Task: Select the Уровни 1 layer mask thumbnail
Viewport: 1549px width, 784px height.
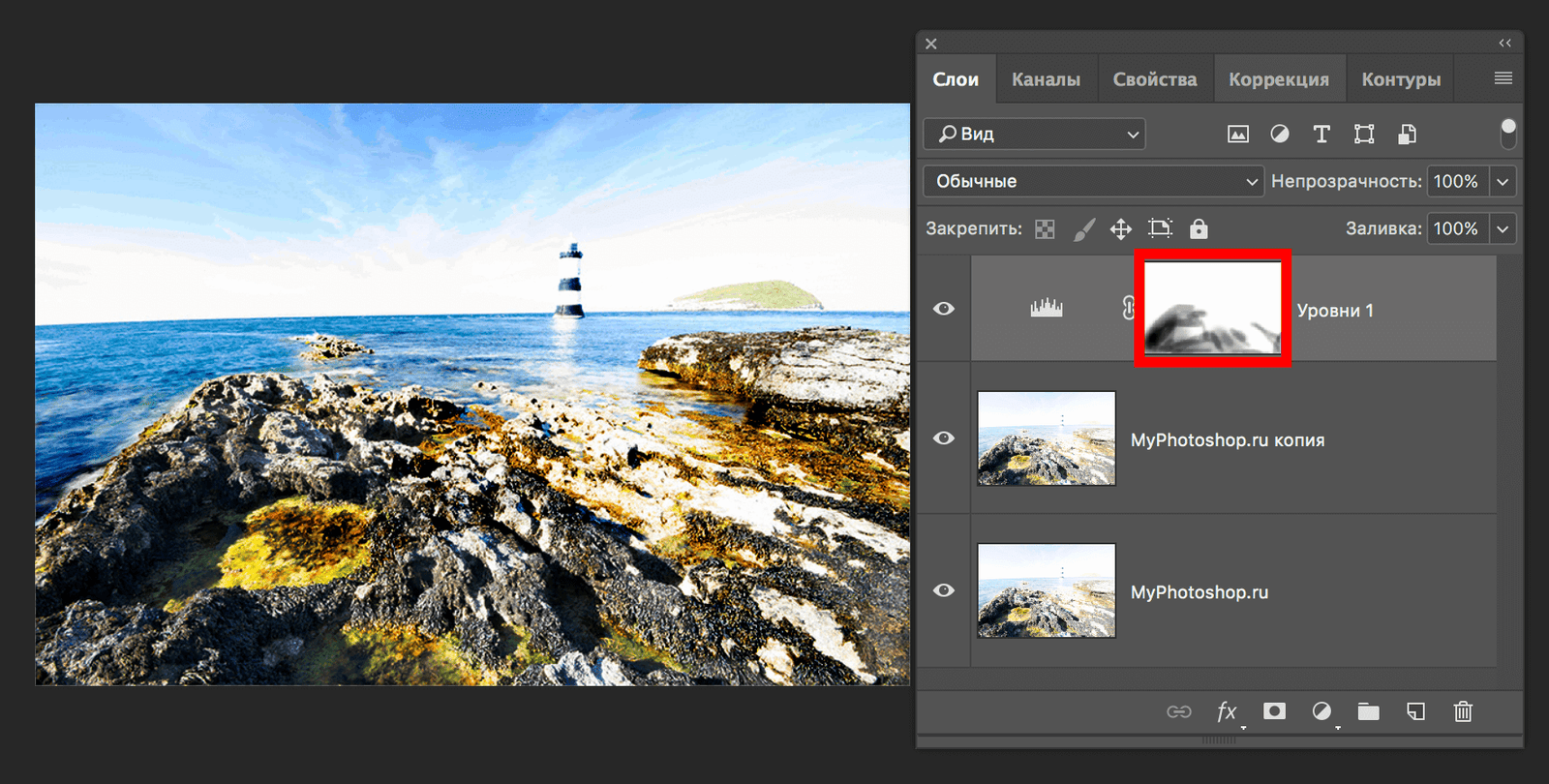Action: click(x=1212, y=309)
